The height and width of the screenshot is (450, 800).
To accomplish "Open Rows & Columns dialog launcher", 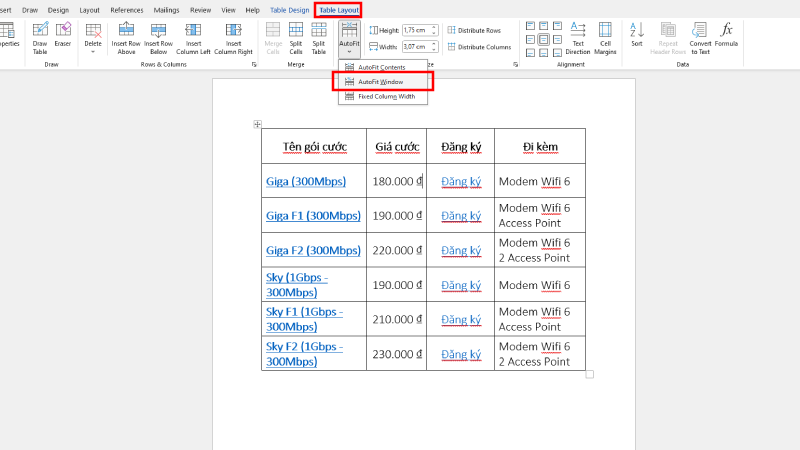I will [x=254, y=64].
